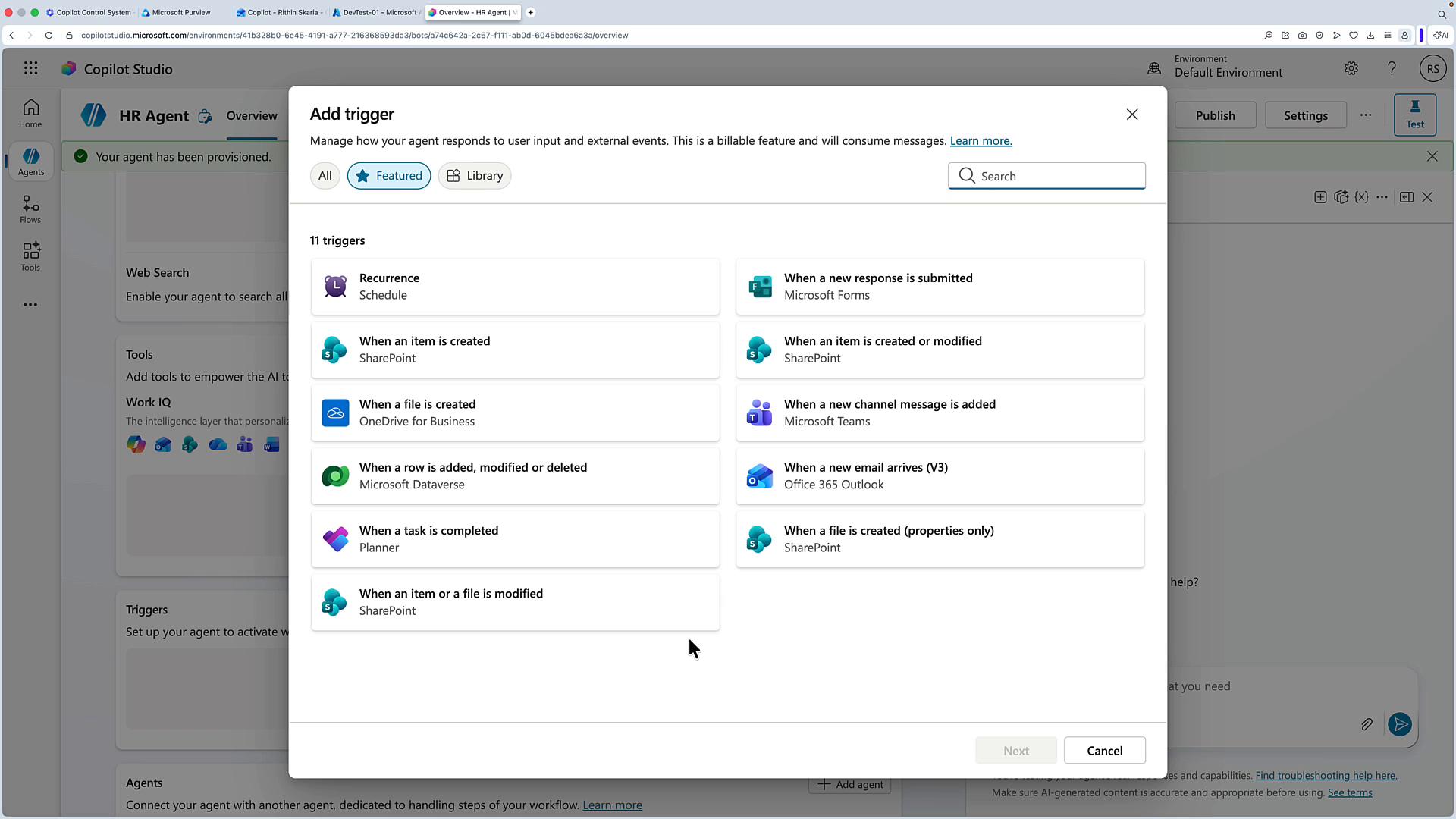Dismiss the provisioned notification banner
1456x819 pixels.
(1432, 156)
